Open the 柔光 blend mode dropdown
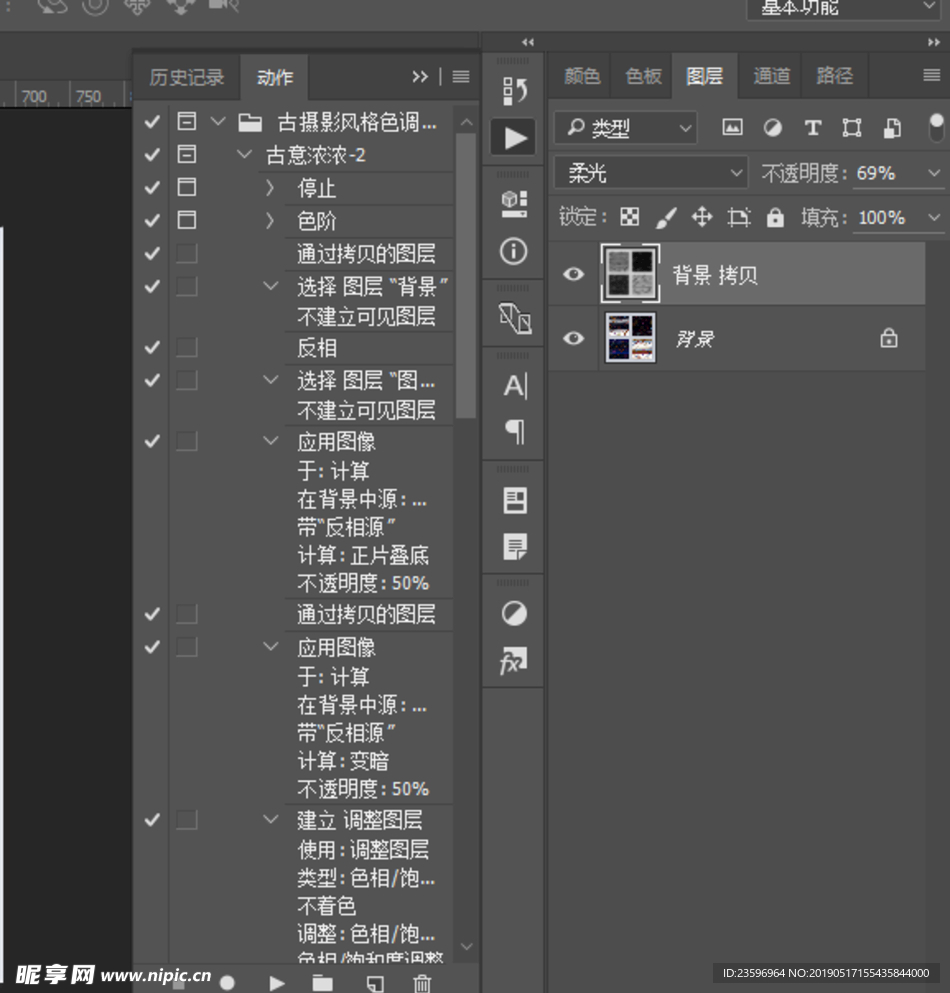Screen dimensions: 950x993 pyautogui.click(x=650, y=172)
